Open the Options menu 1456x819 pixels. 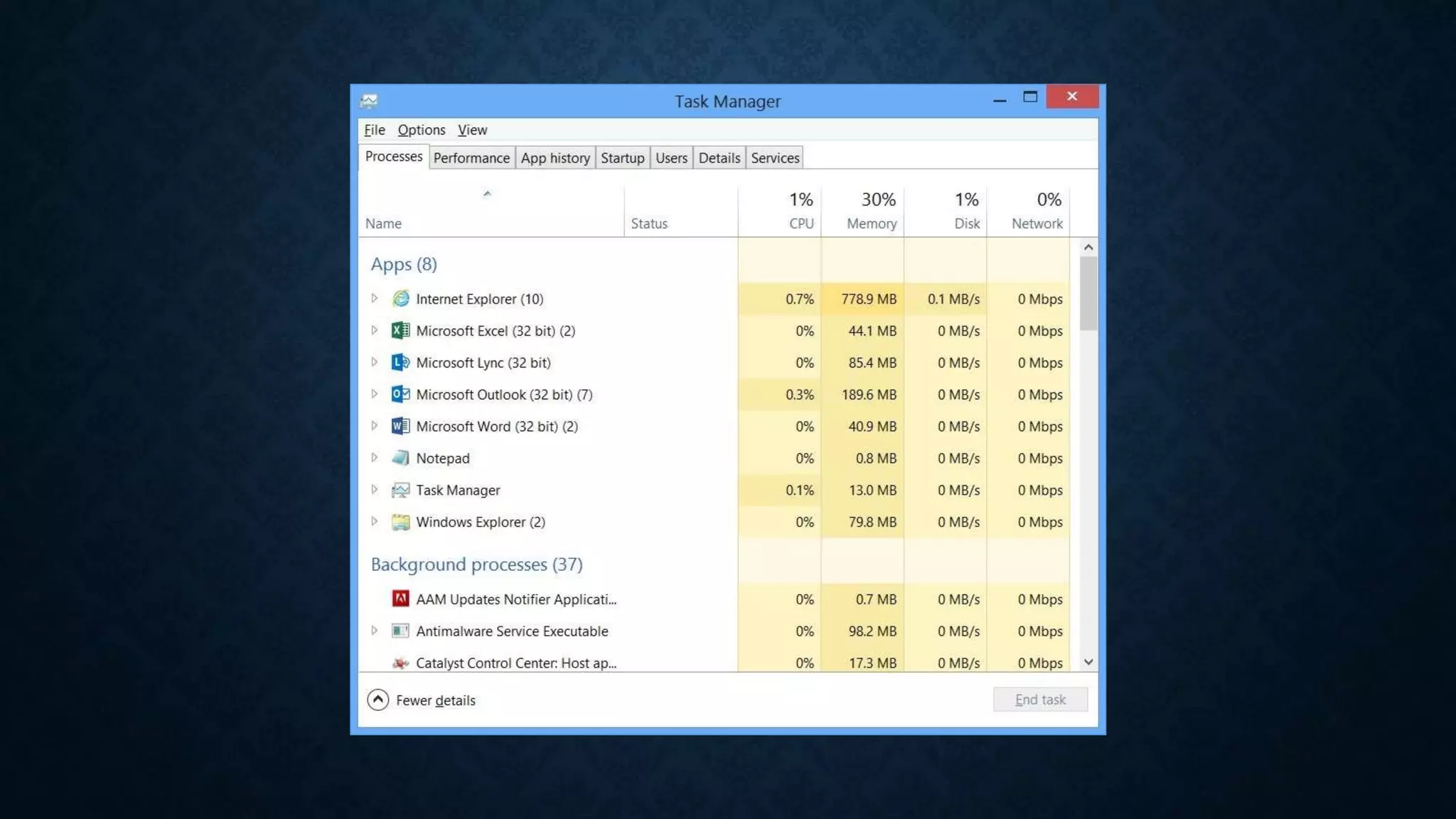pyautogui.click(x=421, y=130)
